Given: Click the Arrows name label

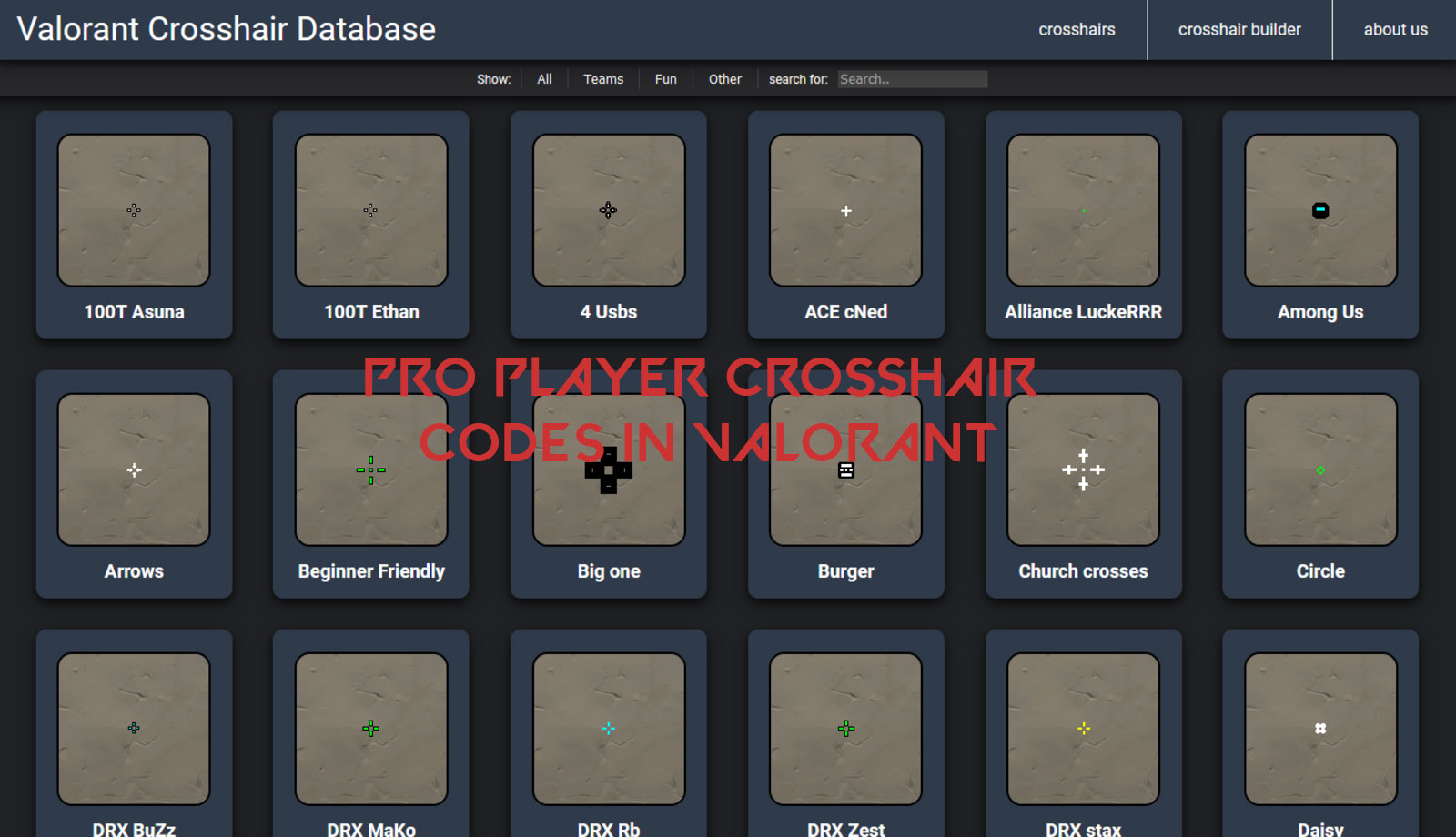Looking at the screenshot, I should (134, 571).
